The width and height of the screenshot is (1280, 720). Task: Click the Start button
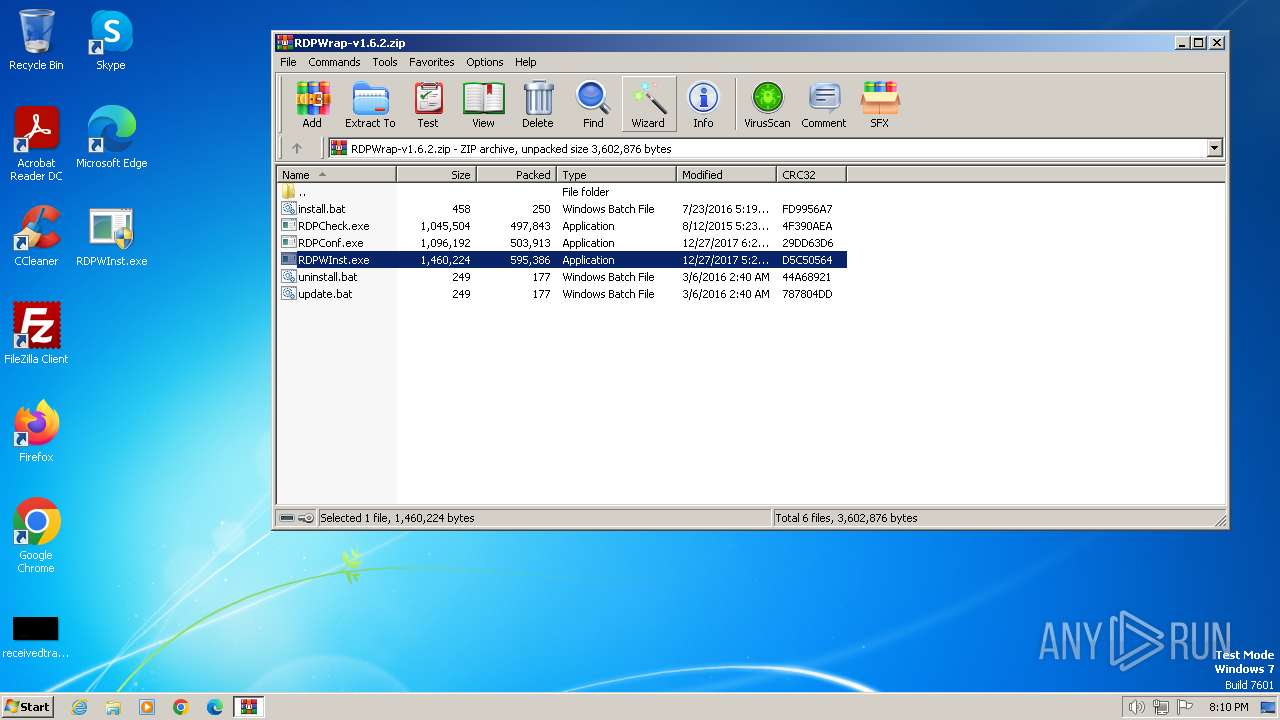[27, 706]
